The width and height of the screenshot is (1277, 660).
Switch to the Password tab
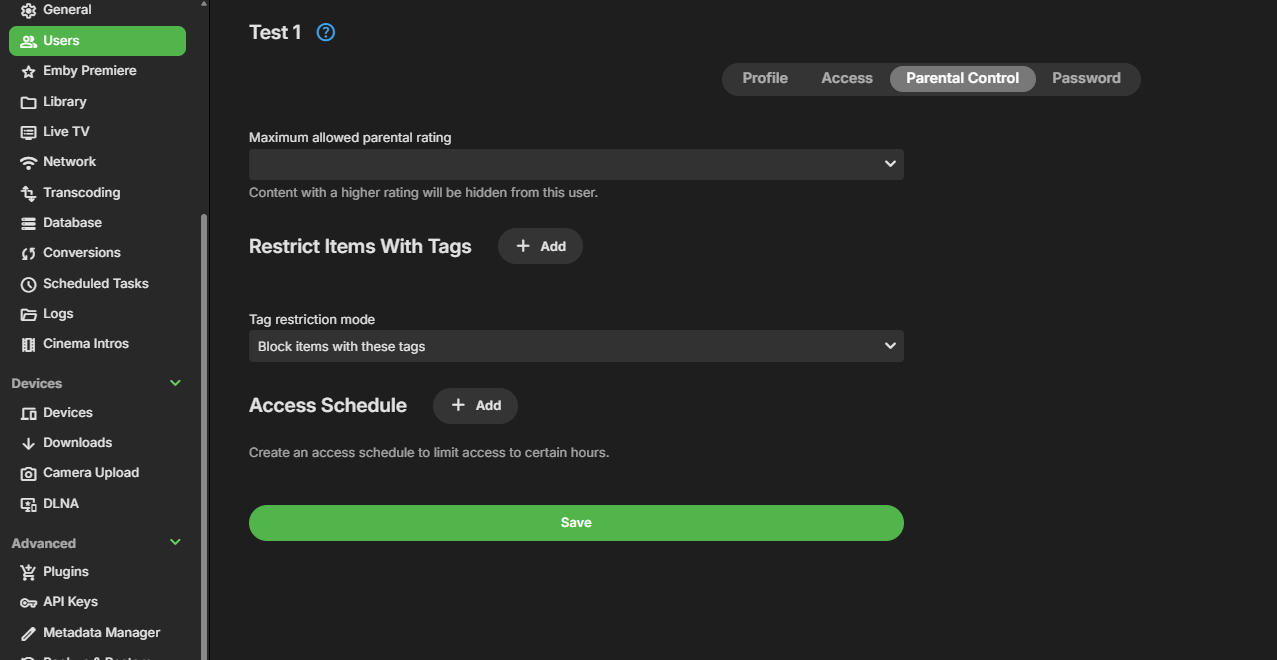click(x=1086, y=78)
